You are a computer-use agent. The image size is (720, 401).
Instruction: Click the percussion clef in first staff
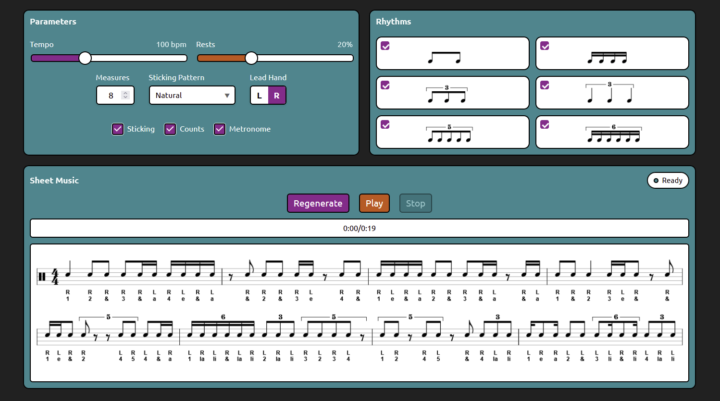[x=42, y=277]
